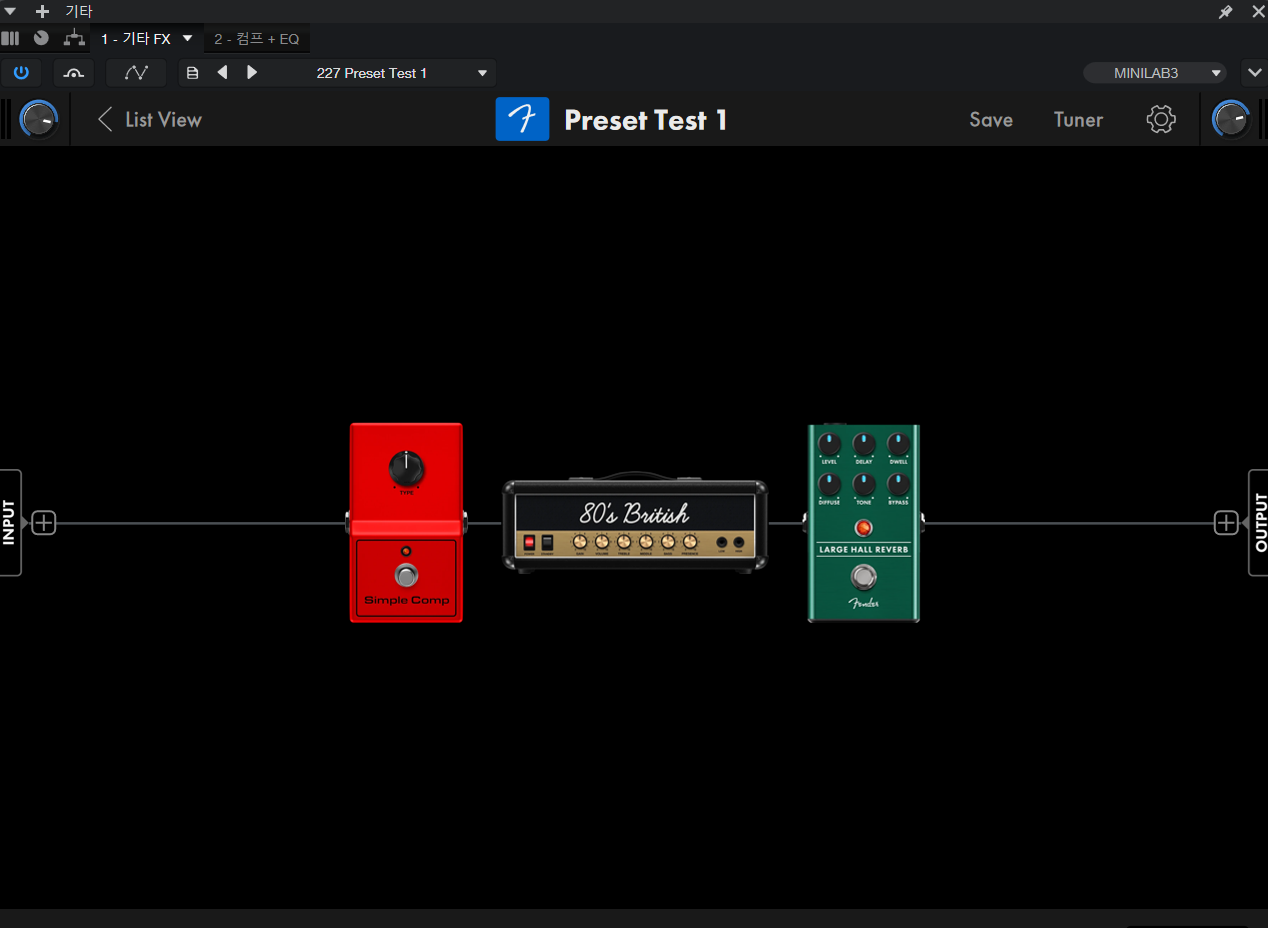Screen dimensions: 1268x928
Task: Open the 227 Preset Test 1 dropdown
Action: tap(482, 73)
